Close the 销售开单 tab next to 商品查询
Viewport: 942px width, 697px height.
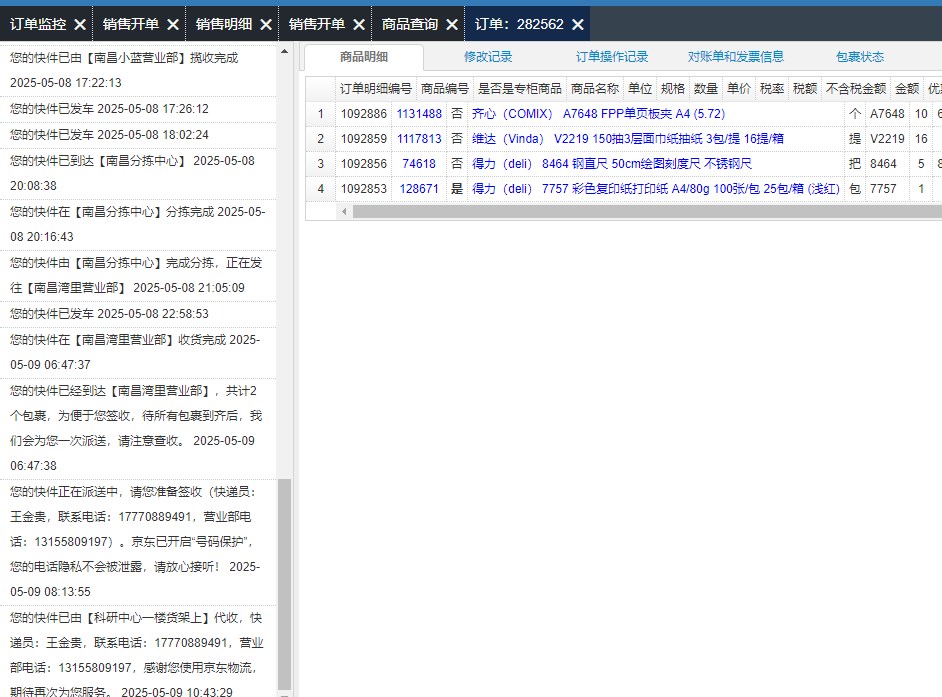click(359, 25)
